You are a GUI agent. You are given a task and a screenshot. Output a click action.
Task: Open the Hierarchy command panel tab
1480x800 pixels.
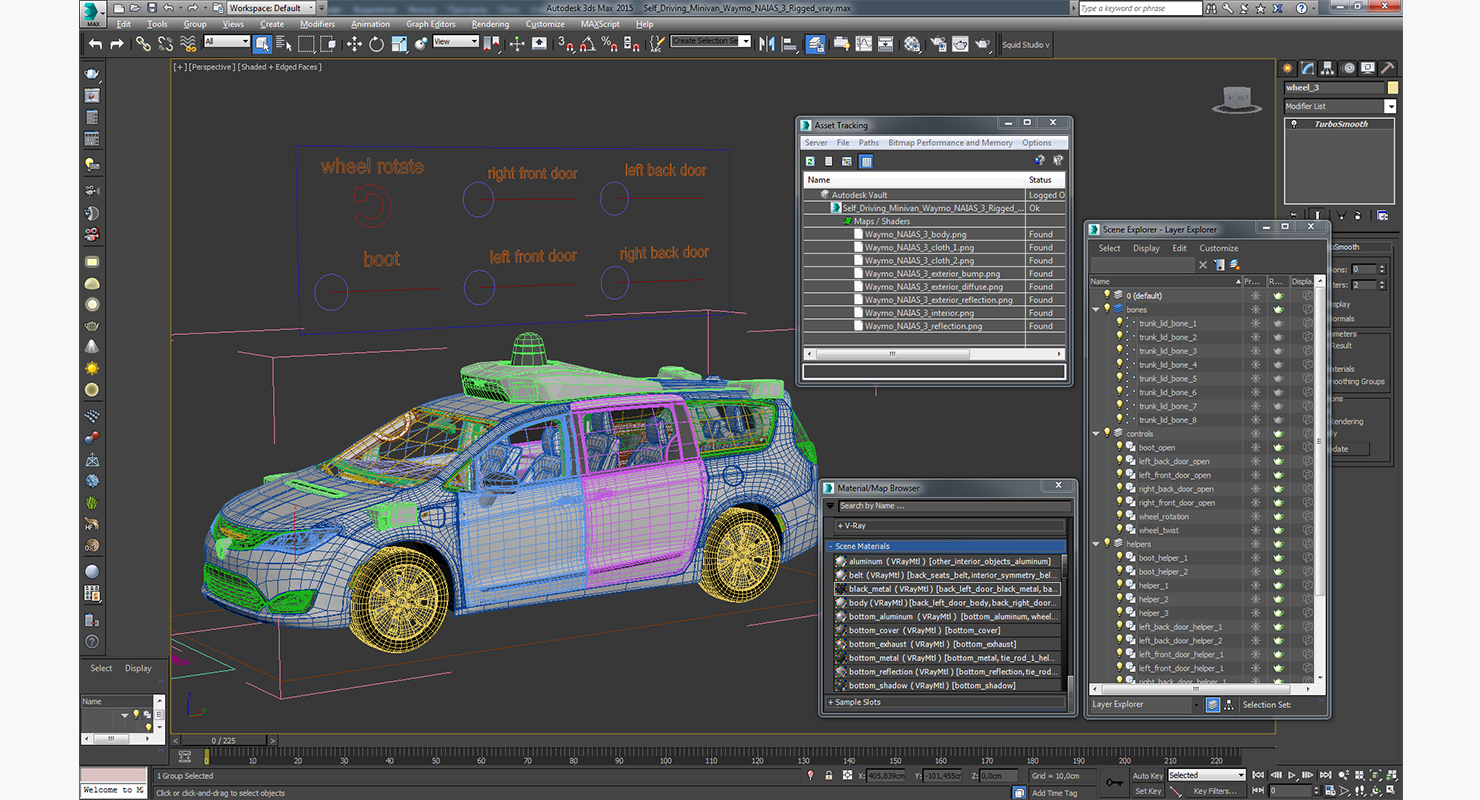click(1327, 68)
